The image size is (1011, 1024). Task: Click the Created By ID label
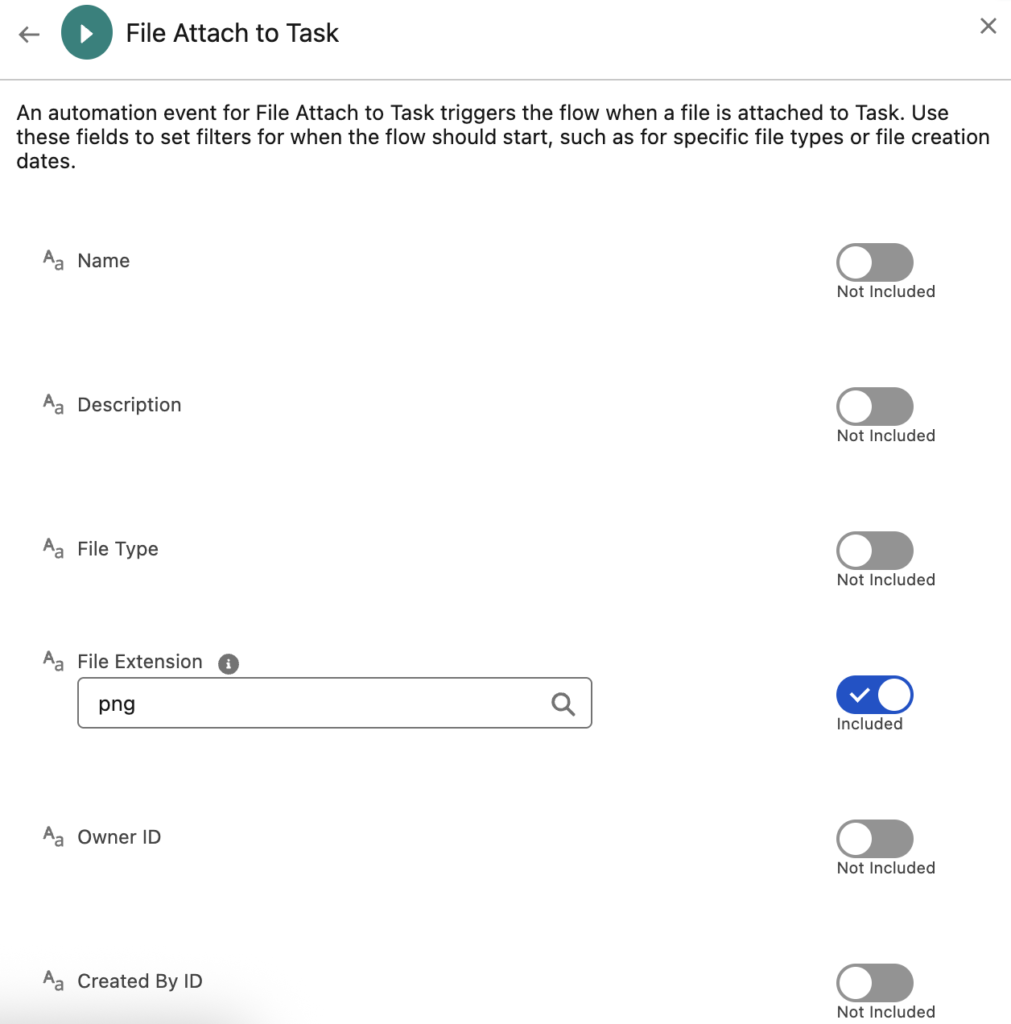(x=140, y=981)
